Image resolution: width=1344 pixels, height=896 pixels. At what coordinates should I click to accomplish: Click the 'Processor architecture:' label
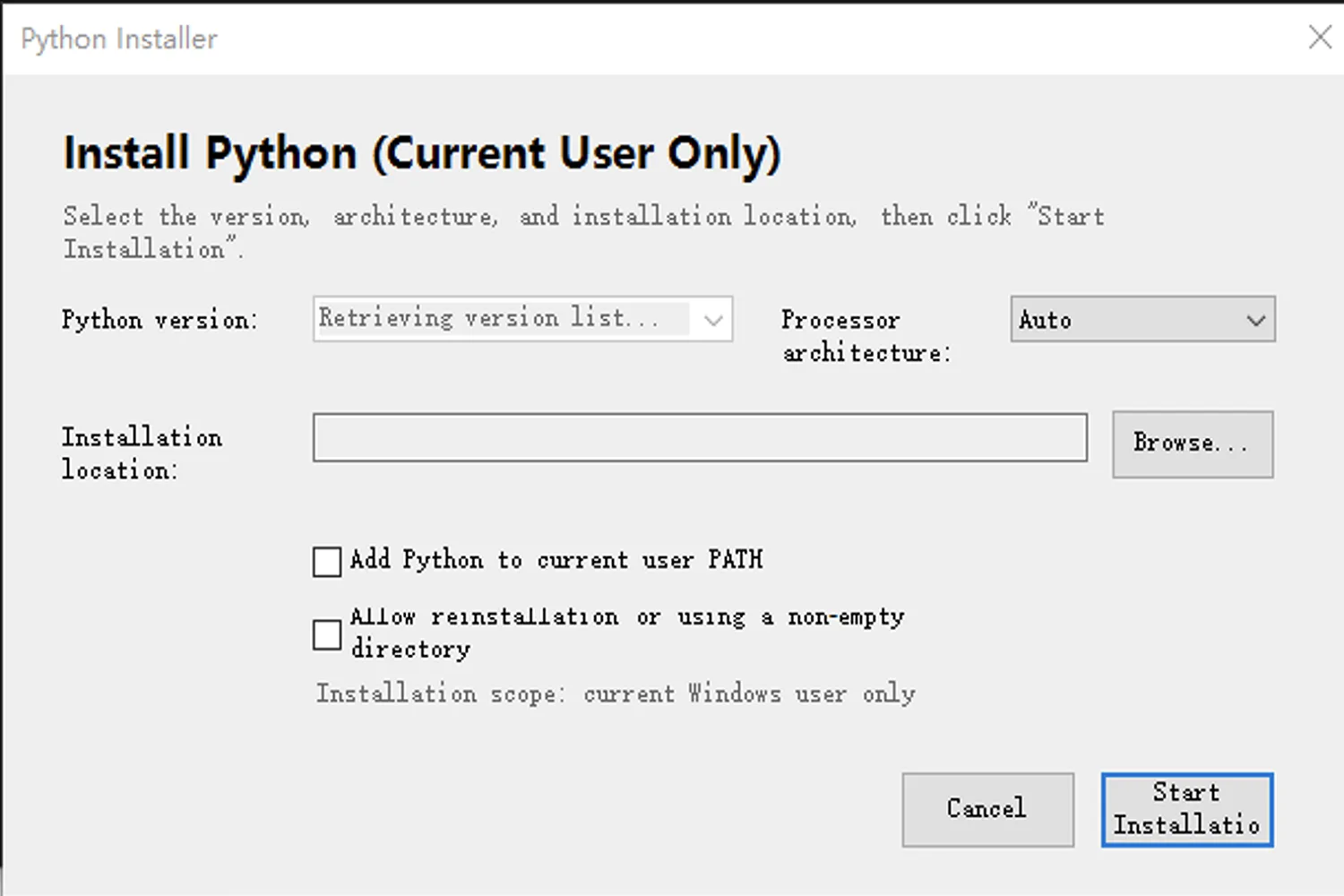[866, 336]
